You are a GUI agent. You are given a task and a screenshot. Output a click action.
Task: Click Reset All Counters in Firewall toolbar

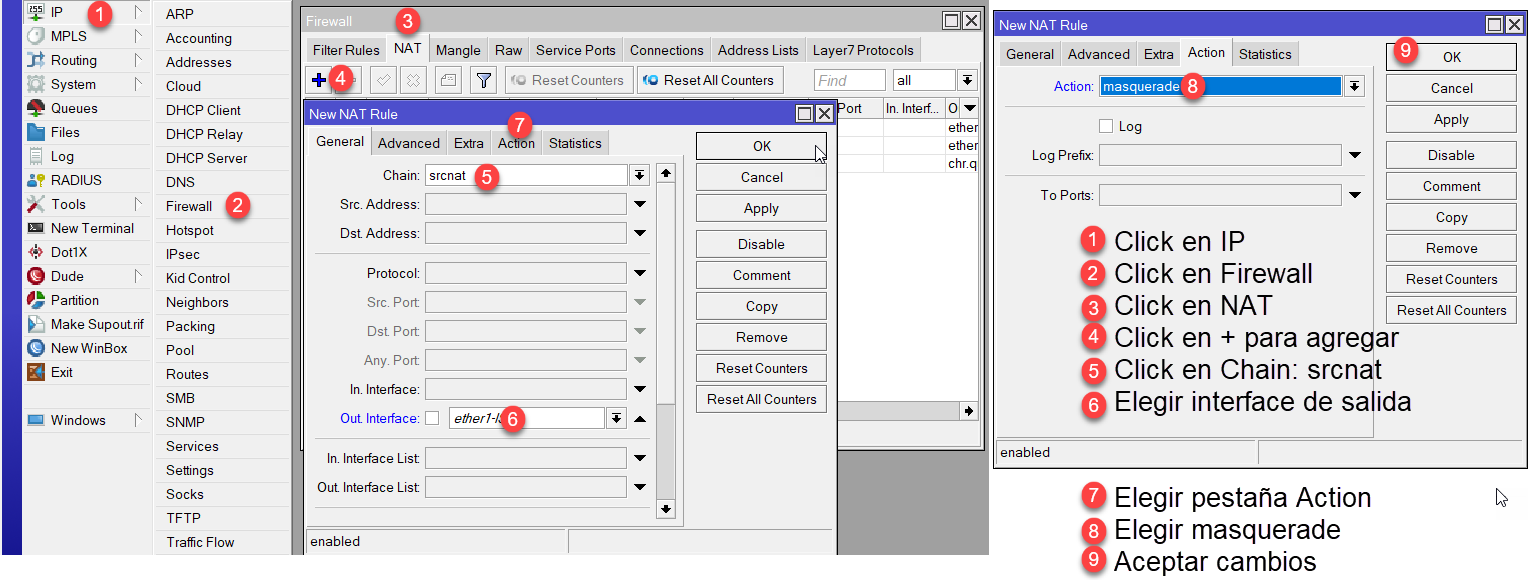710,80
